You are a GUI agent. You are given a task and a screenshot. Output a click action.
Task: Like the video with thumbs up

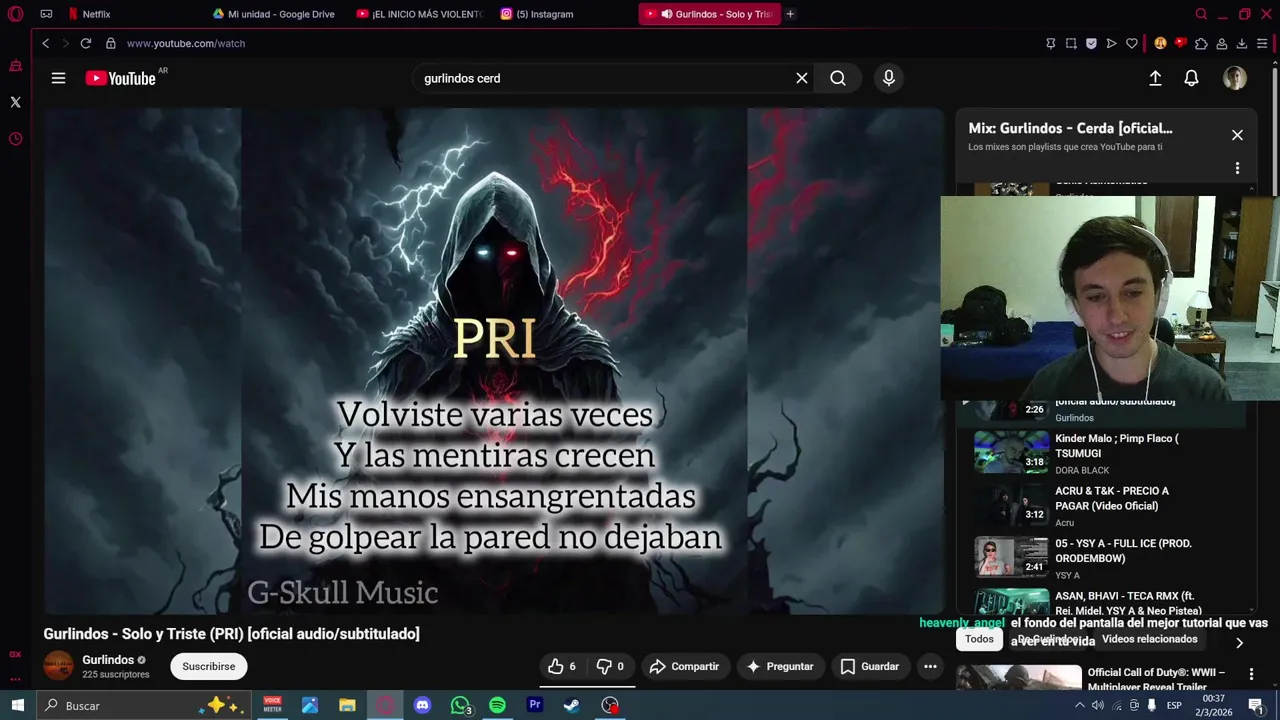tap(561, 666)
